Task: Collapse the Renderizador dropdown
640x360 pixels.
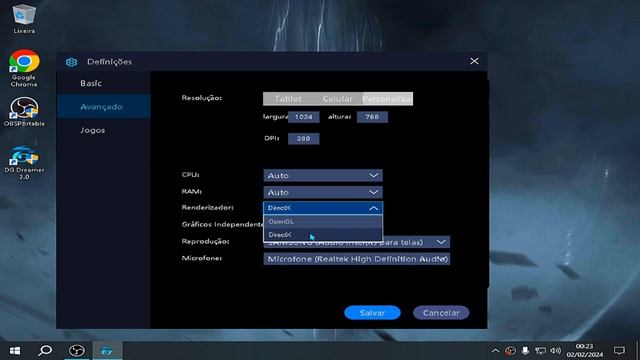Action: click(x=323, y=208)
